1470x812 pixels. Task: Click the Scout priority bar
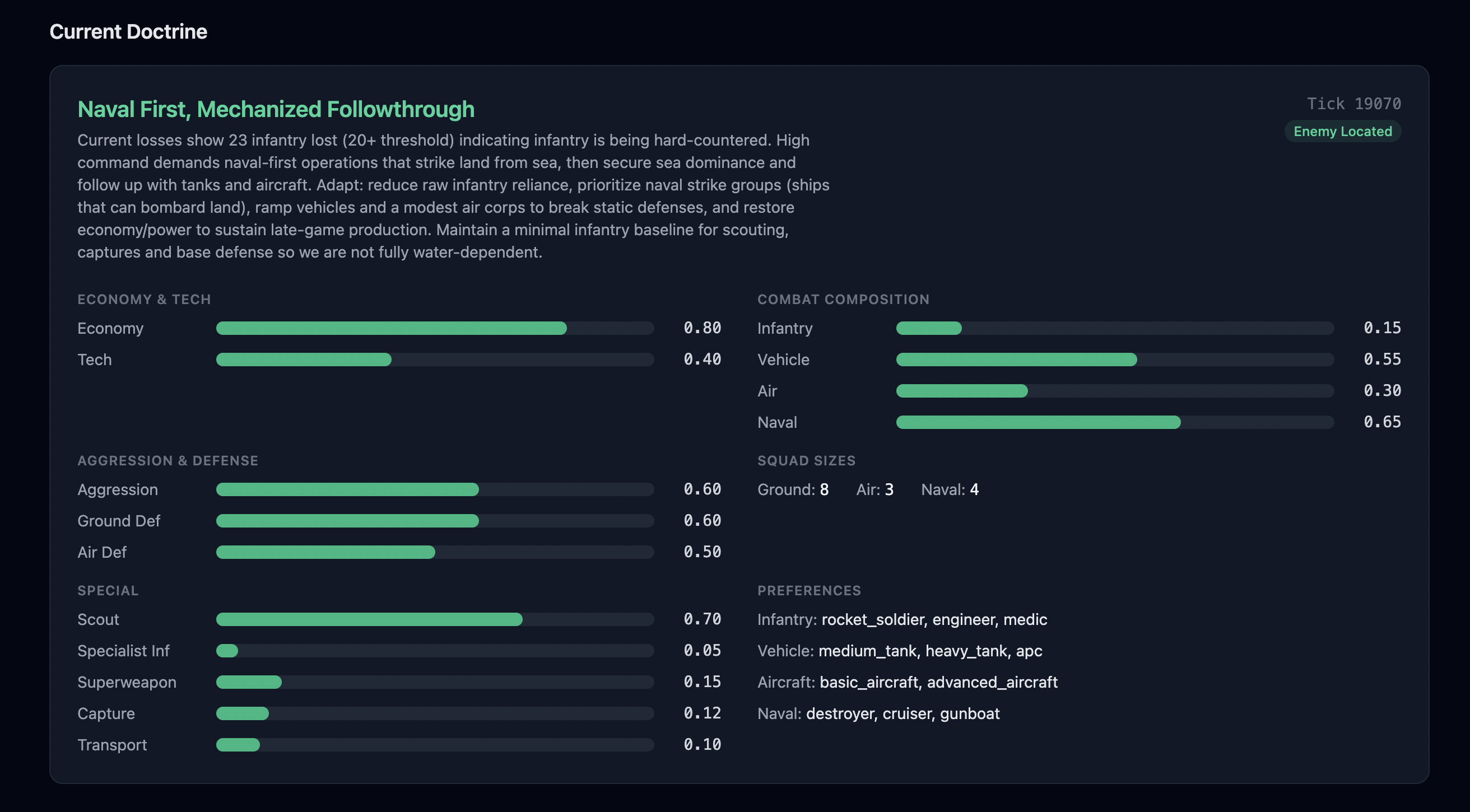435,620
